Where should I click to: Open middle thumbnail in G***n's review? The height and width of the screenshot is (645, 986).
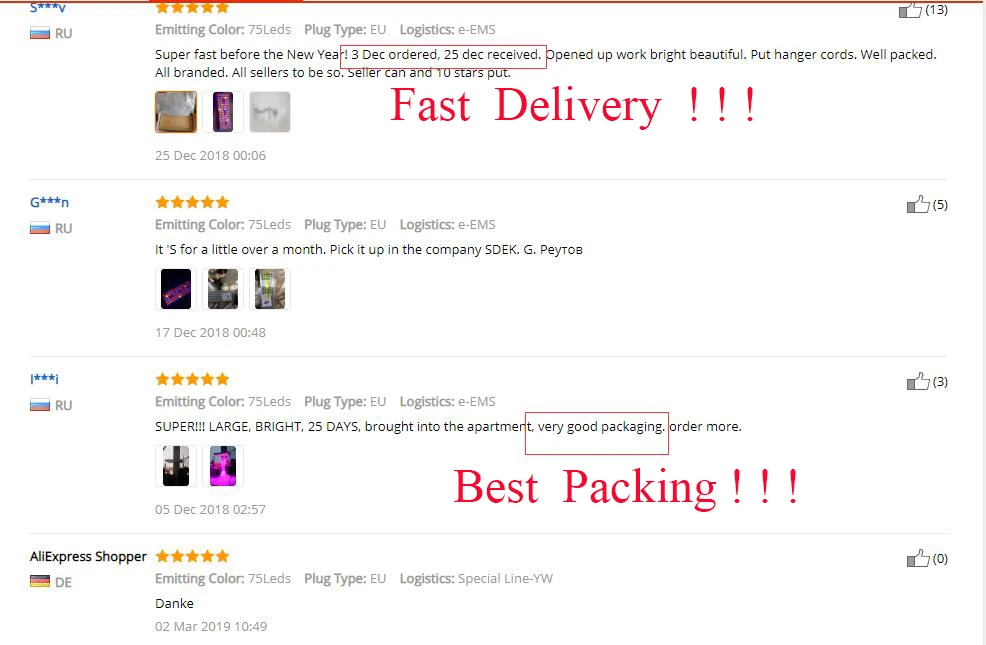(x=223, y=289)
